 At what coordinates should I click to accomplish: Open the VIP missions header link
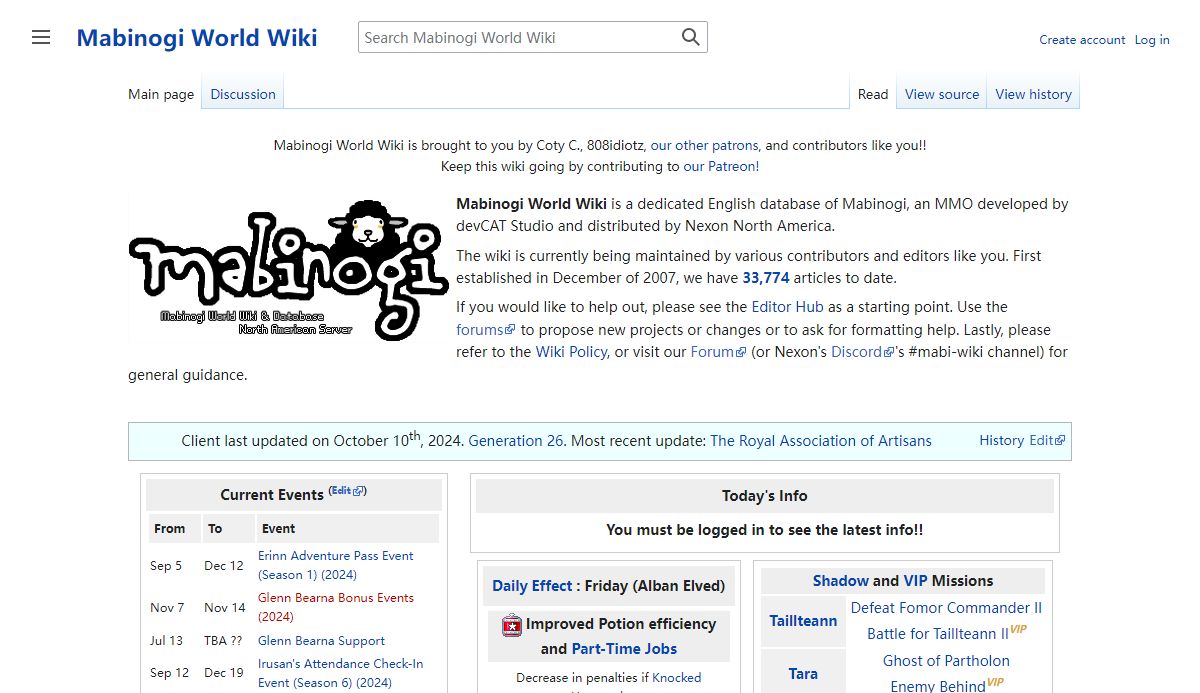pos(915,581)
